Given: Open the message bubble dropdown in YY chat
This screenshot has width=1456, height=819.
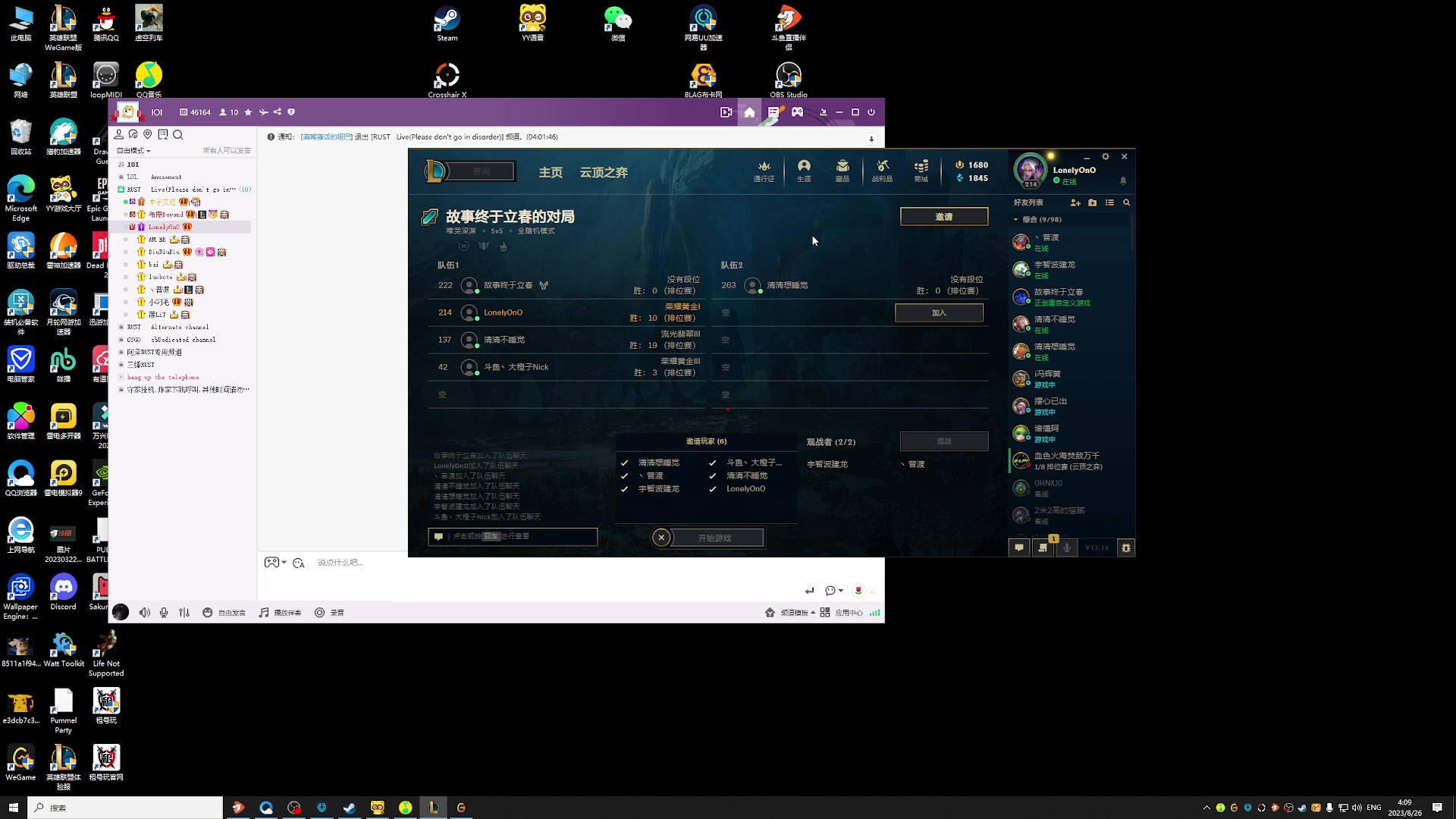Looking at the screenshot, I should point(833,591).
